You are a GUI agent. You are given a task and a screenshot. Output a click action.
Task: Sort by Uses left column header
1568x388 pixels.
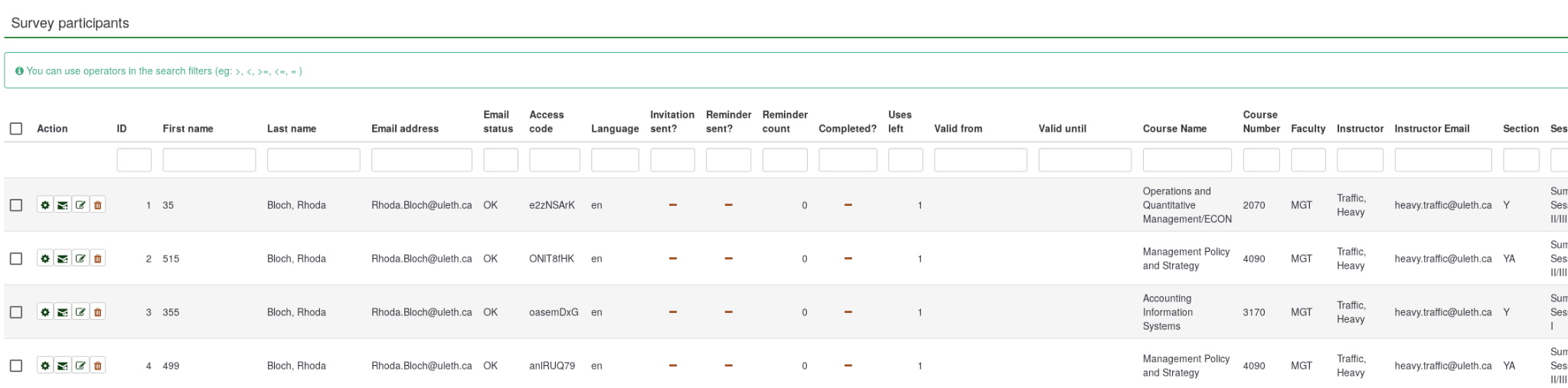click(x=900, y=122)
